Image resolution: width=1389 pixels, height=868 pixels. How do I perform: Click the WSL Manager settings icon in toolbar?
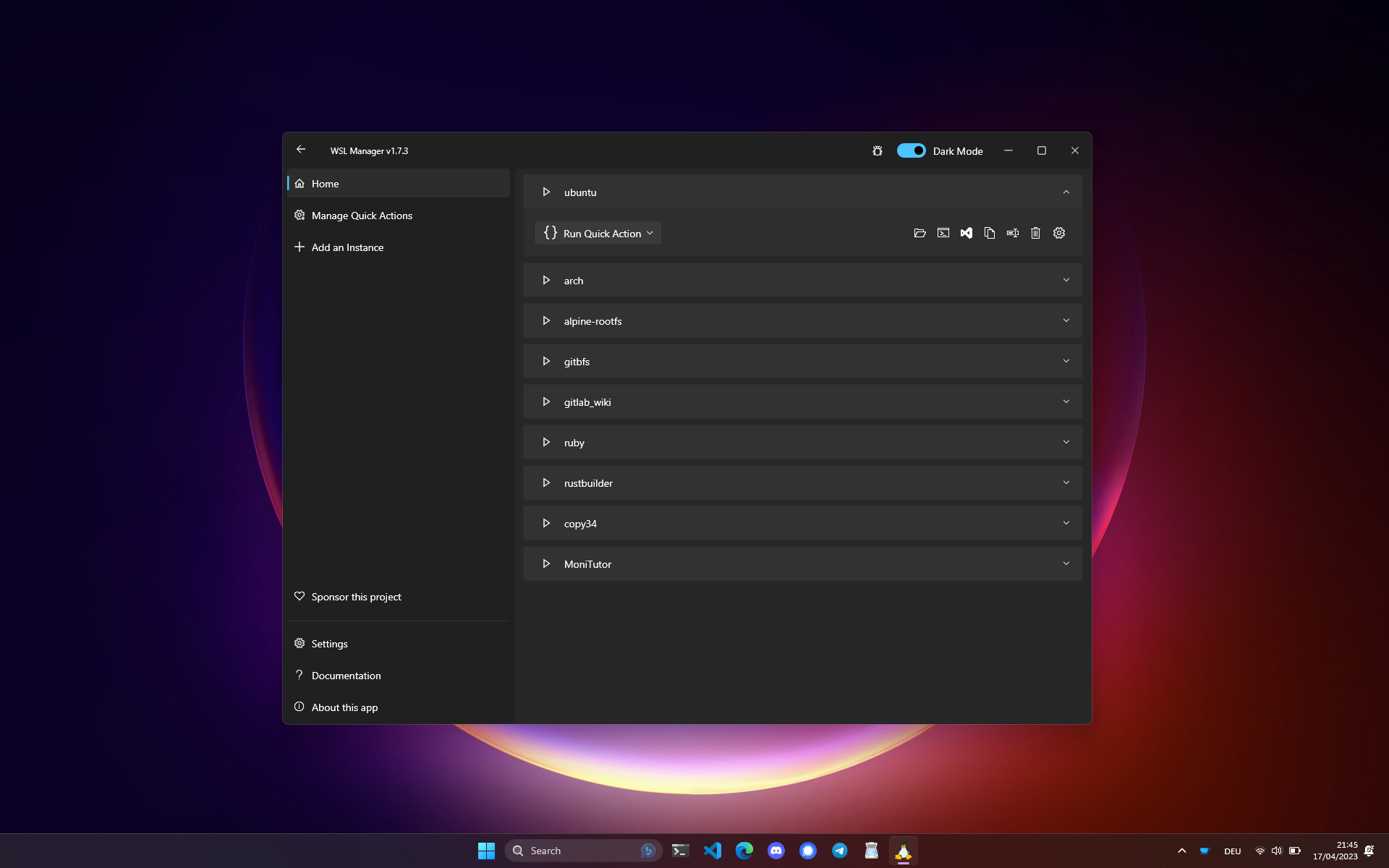pyautogui.click(x=1058, y=232)
